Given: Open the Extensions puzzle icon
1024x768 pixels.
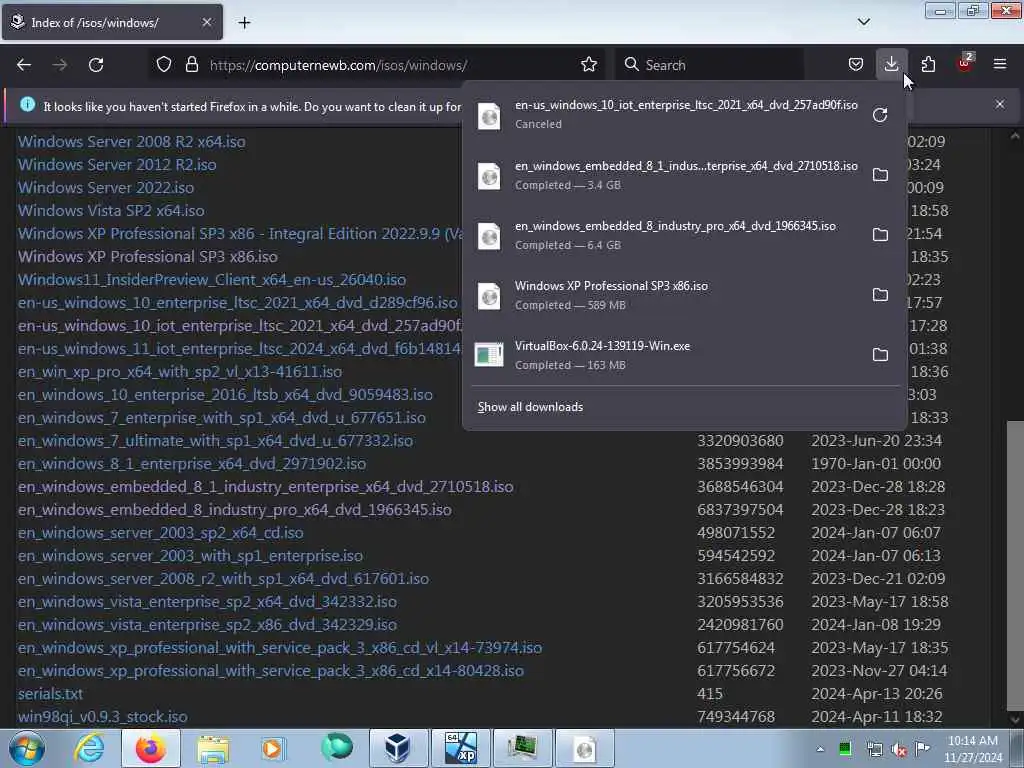Looking at the screenshot, I should [x=928, y=65].
